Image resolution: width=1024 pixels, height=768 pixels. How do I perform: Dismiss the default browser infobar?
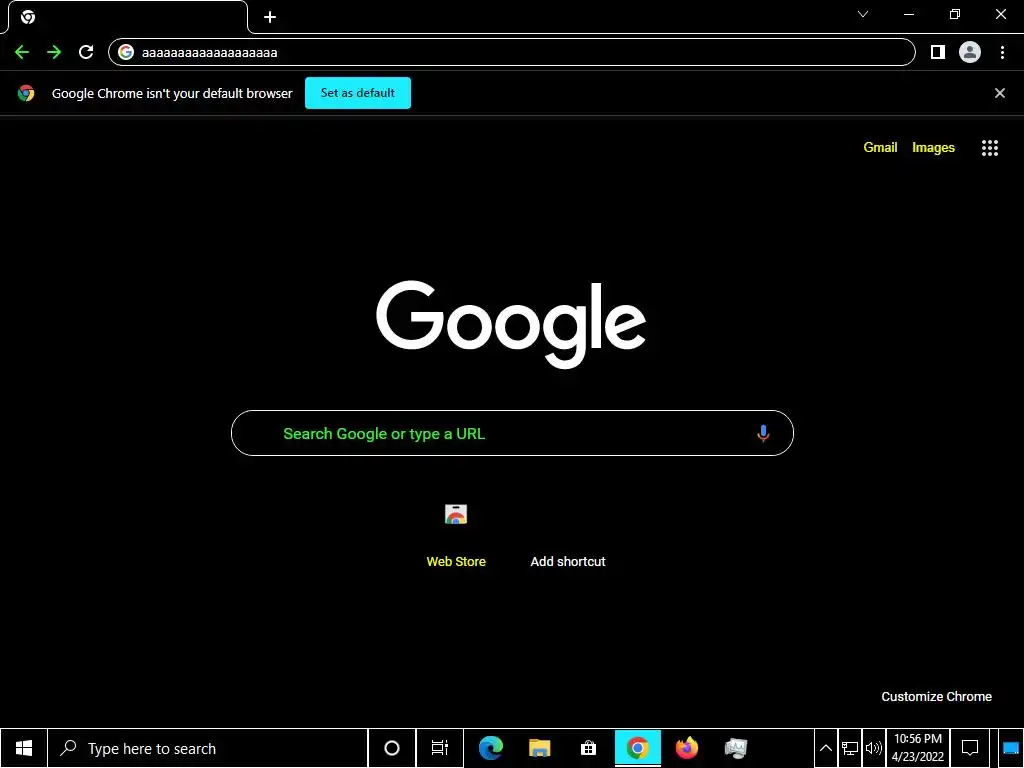[1000, 93]
